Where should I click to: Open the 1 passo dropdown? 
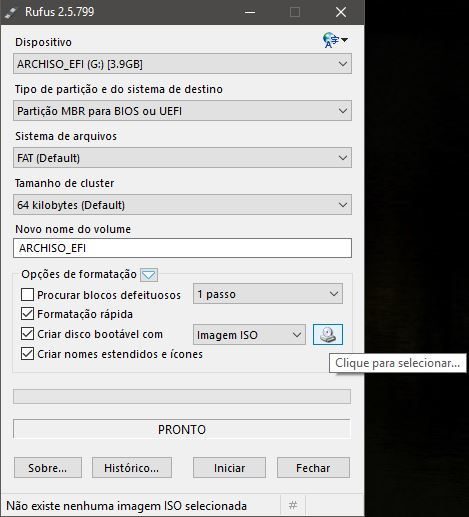268,294
